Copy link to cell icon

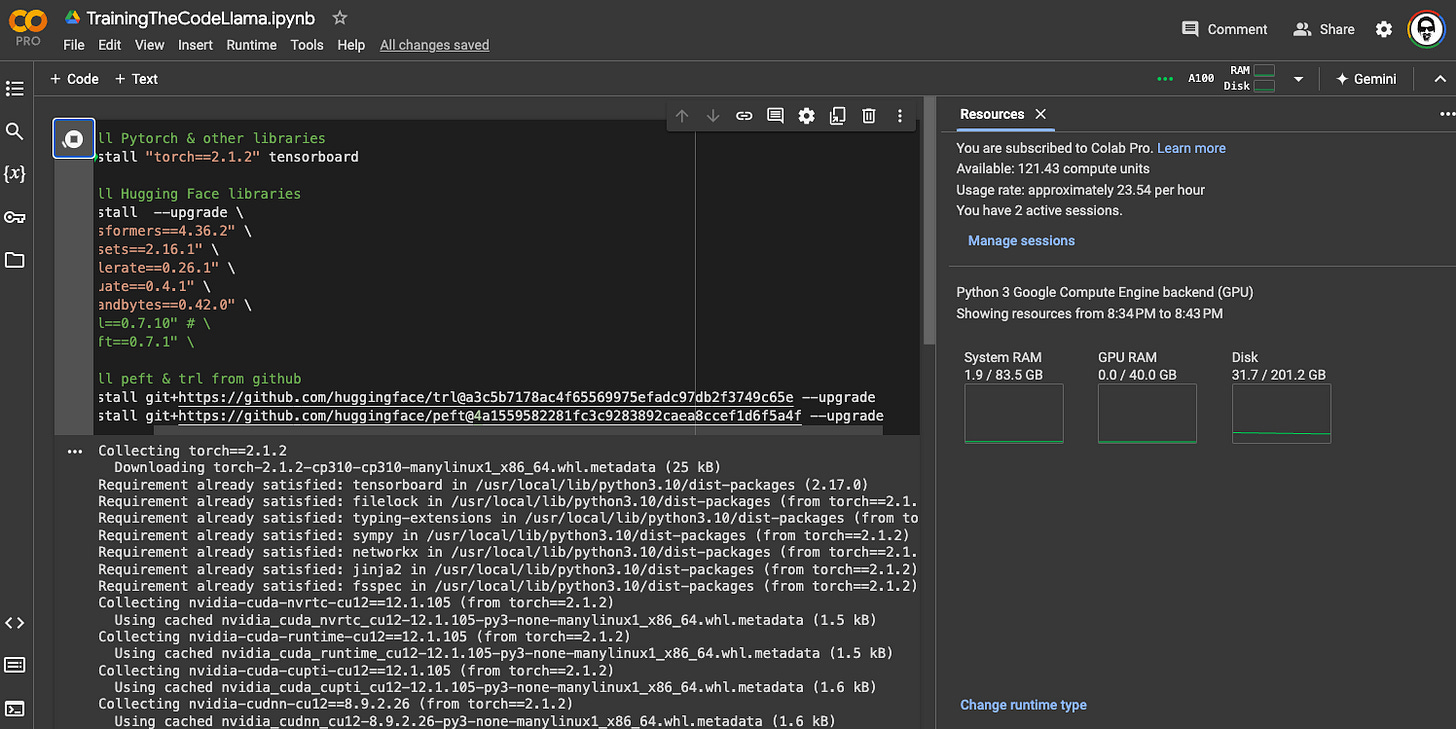click(x=744, y=116)
